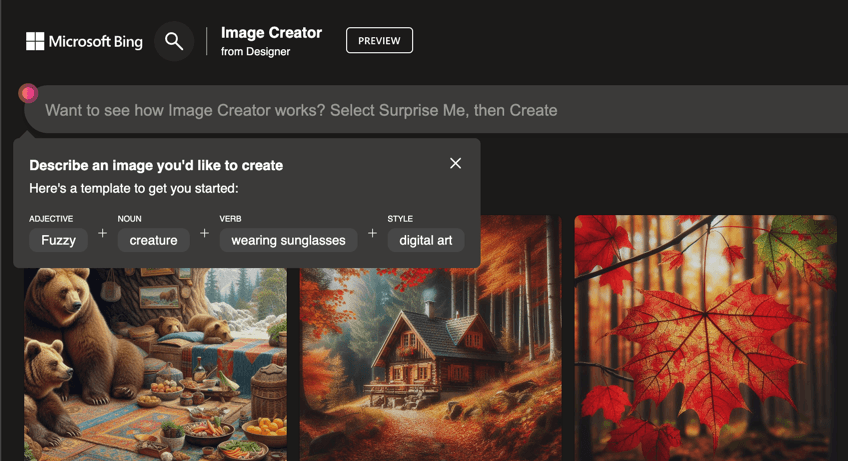The image size is (848, 461).
Task: Open the bears picnic image thumbnail
Action: click(x=155, y=364)
